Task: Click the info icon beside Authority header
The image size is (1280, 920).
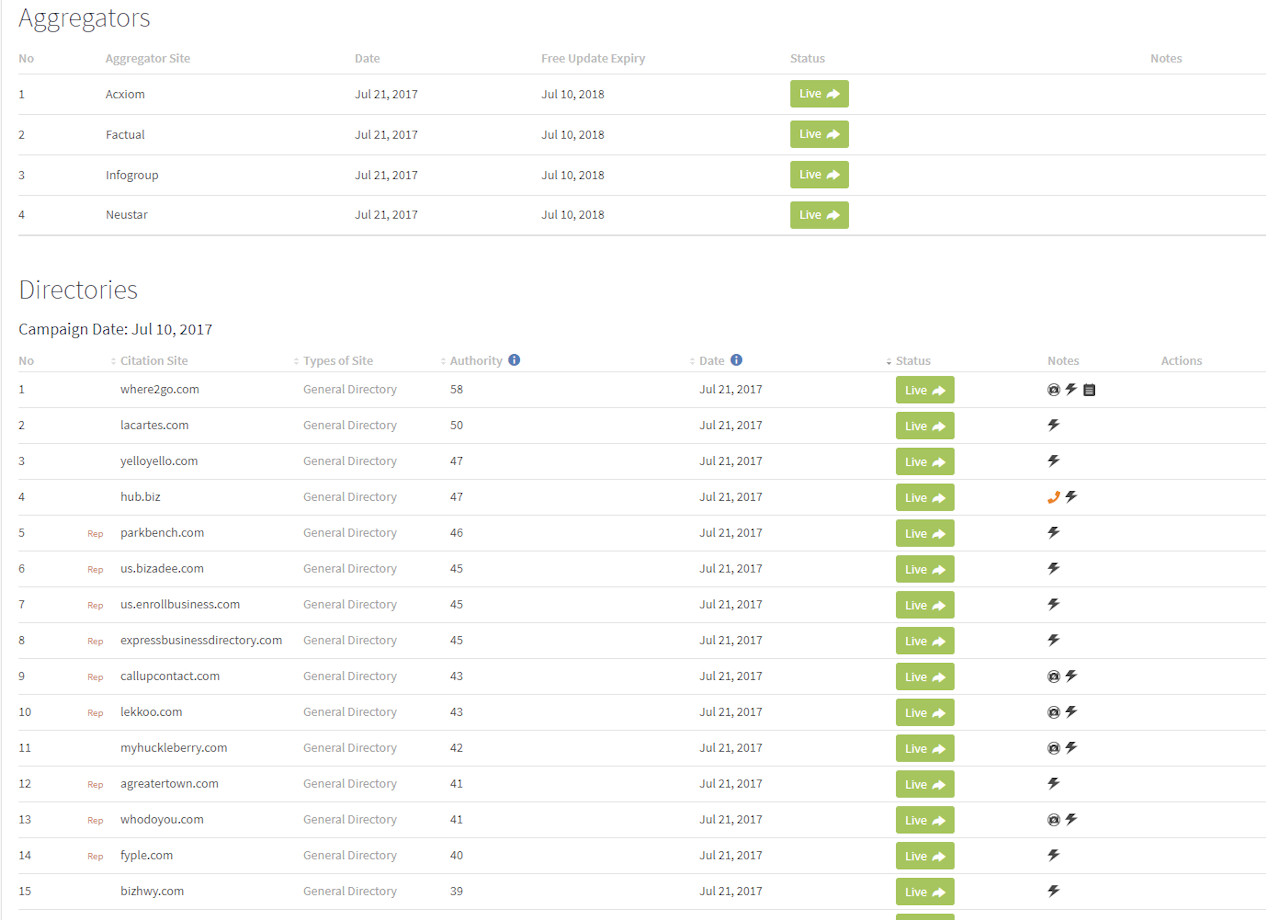Action: click(x=514, y=360)
